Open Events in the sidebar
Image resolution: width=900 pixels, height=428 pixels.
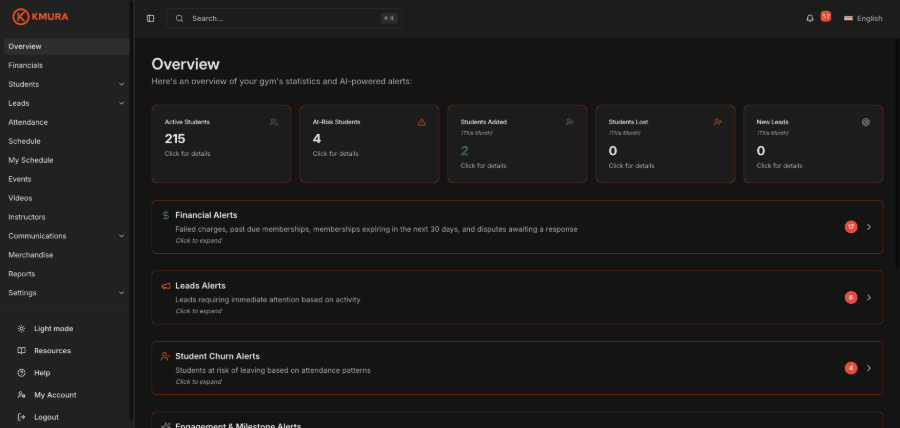click(x=67, y=179)
